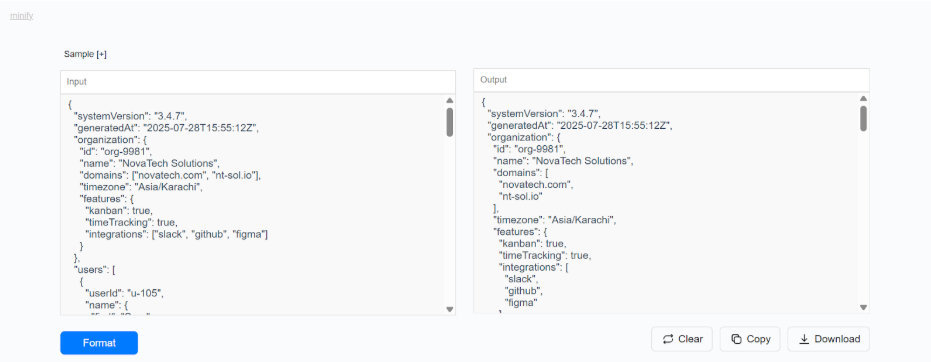Click the "domains": [ line in Output
The height and width of the screenshot is (362, 931).
tap(520, 173)
